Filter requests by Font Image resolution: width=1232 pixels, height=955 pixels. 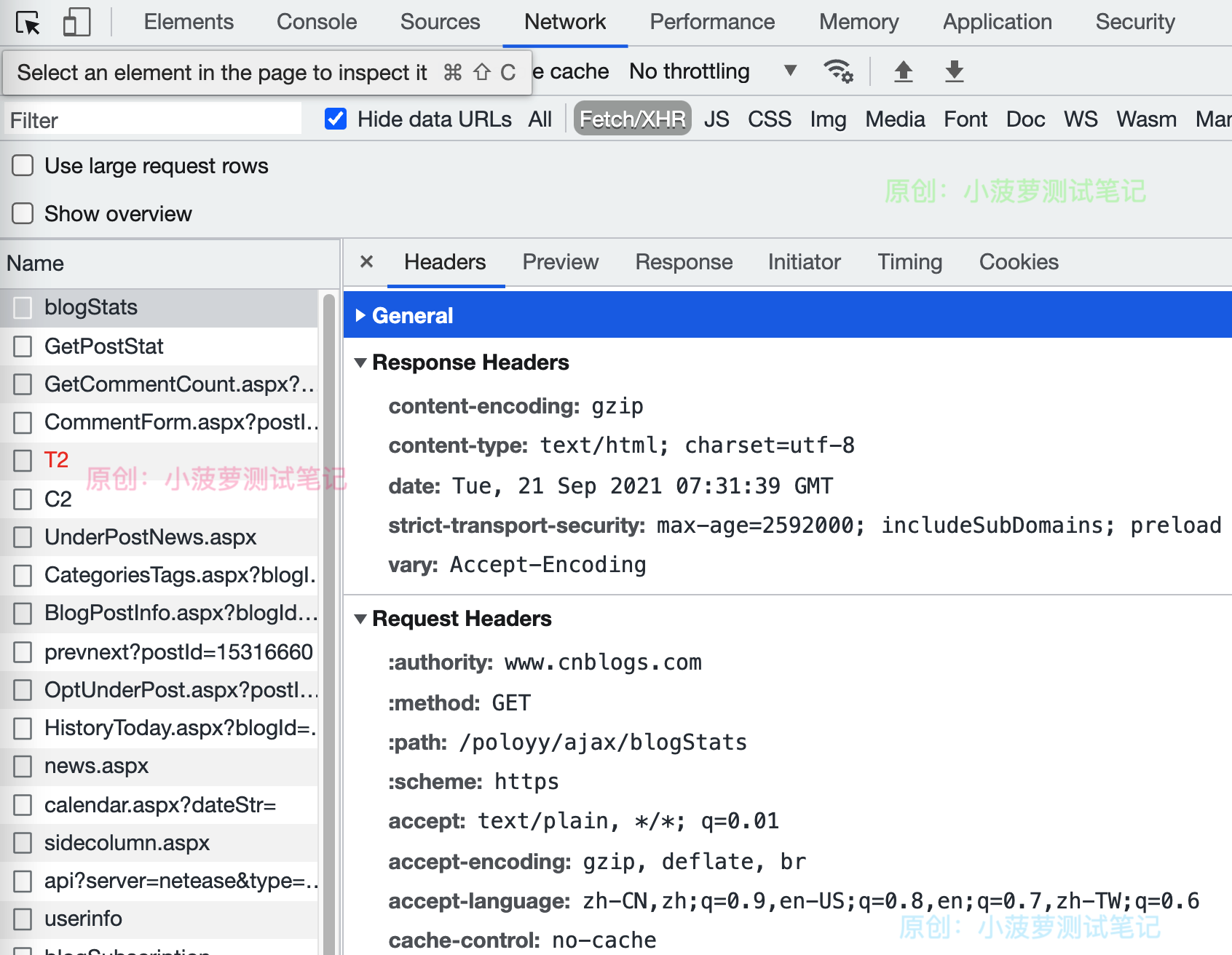click(966, 119)
